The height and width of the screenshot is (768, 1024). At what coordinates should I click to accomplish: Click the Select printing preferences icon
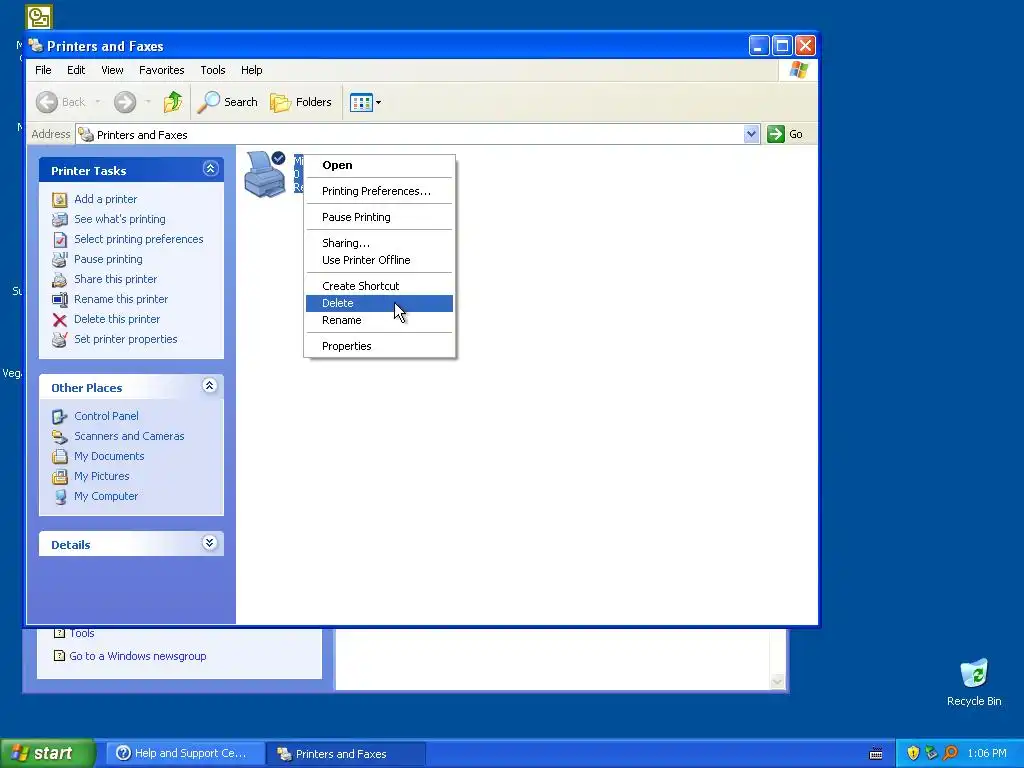[x=59, y=240]
